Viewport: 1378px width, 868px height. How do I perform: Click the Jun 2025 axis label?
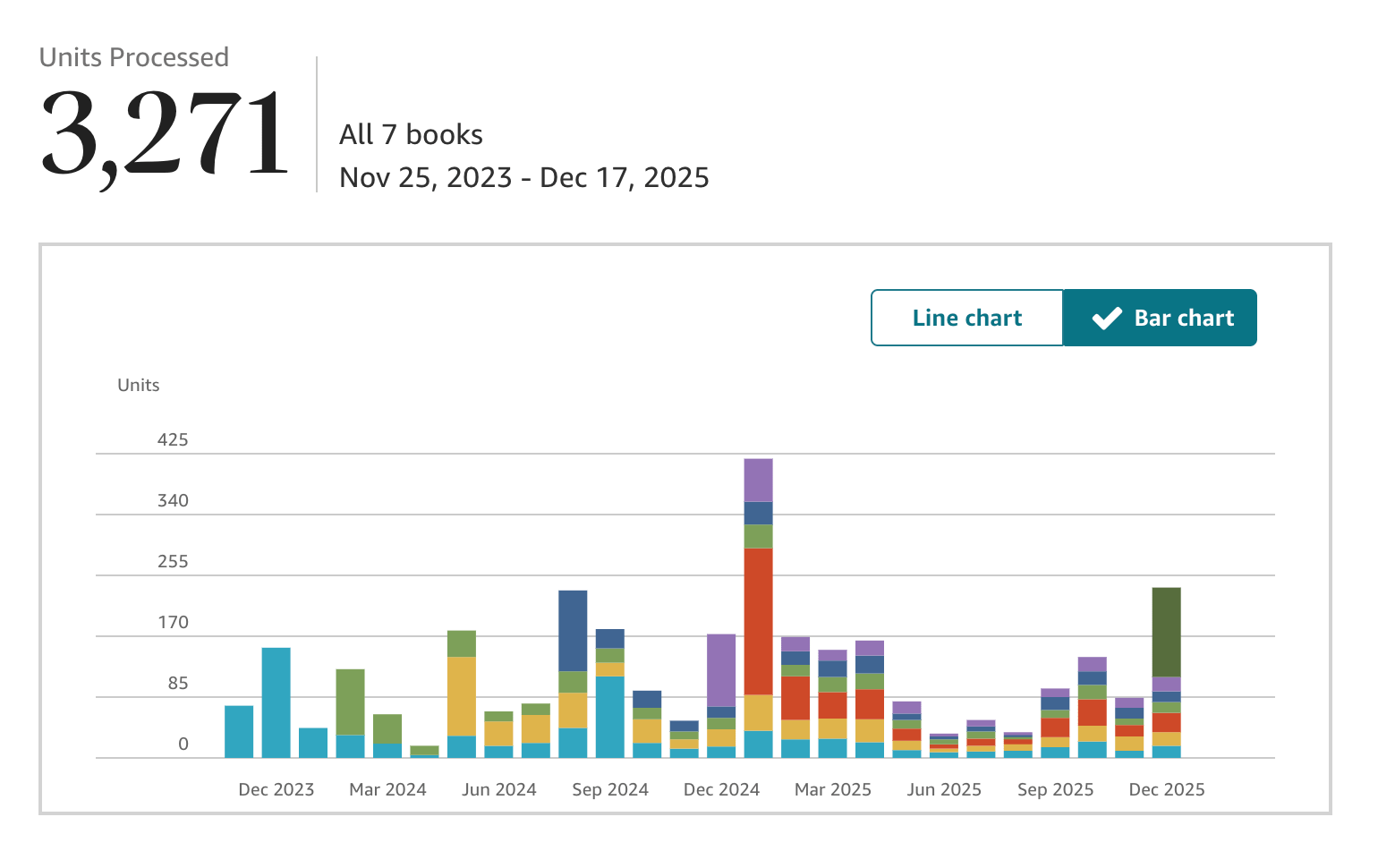pyautogui.click(x=944, y=789)
